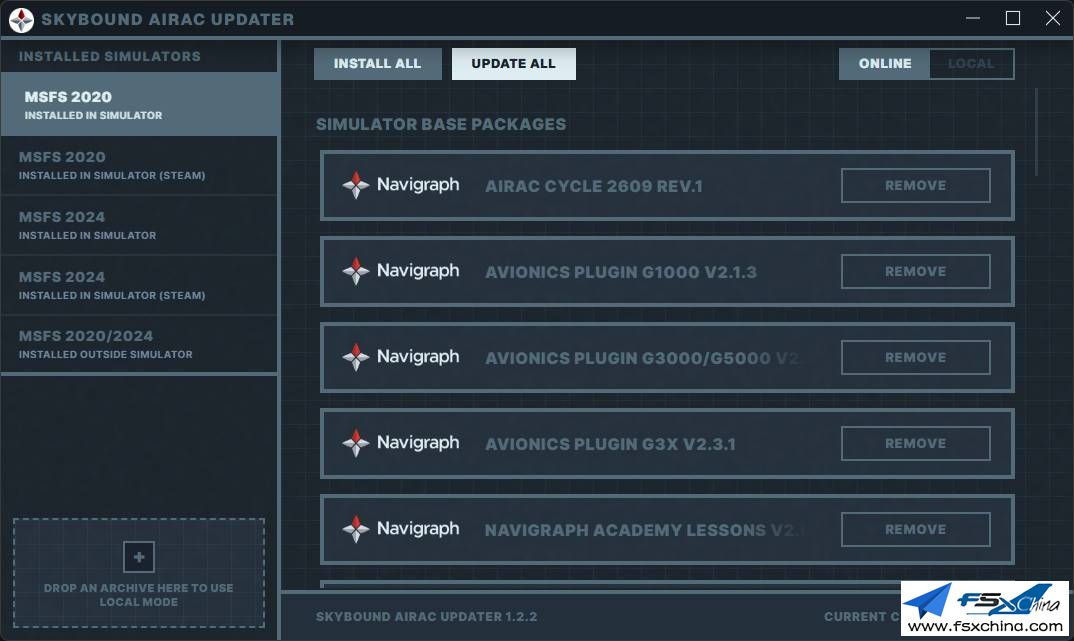Select MSFS 2020 Installed in Simulator
The image size is (1074, 641).
139,105
